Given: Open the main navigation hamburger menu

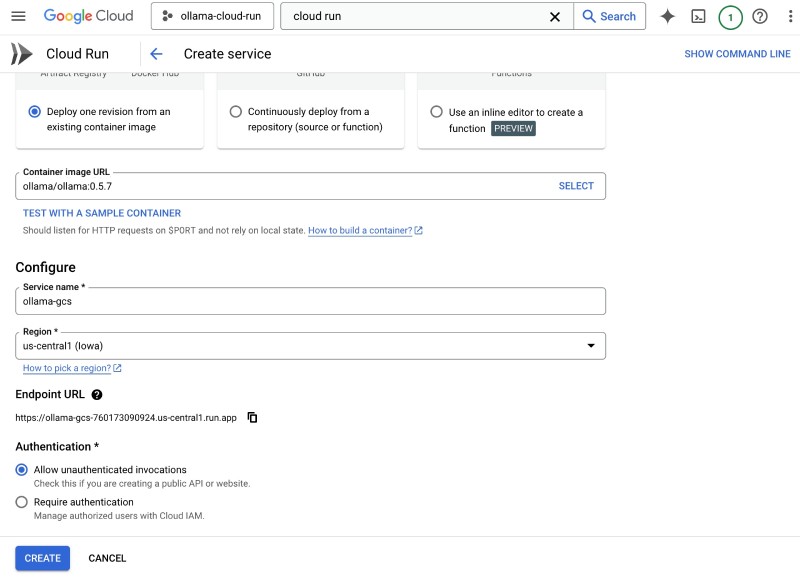Looking at the screenshot, I should coord(18,16).
